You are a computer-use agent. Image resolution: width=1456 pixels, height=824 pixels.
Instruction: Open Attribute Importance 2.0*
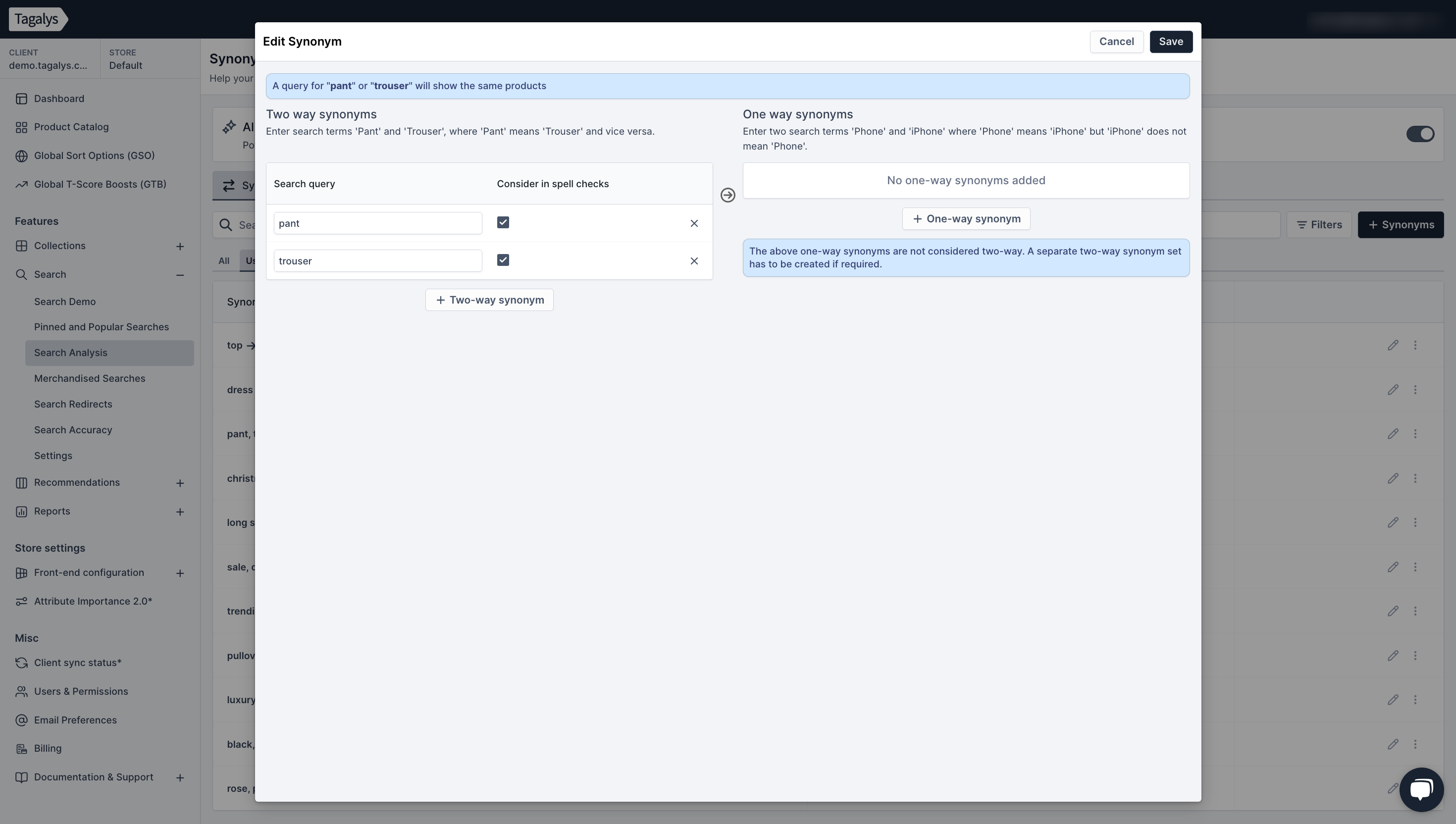point(93,602)
